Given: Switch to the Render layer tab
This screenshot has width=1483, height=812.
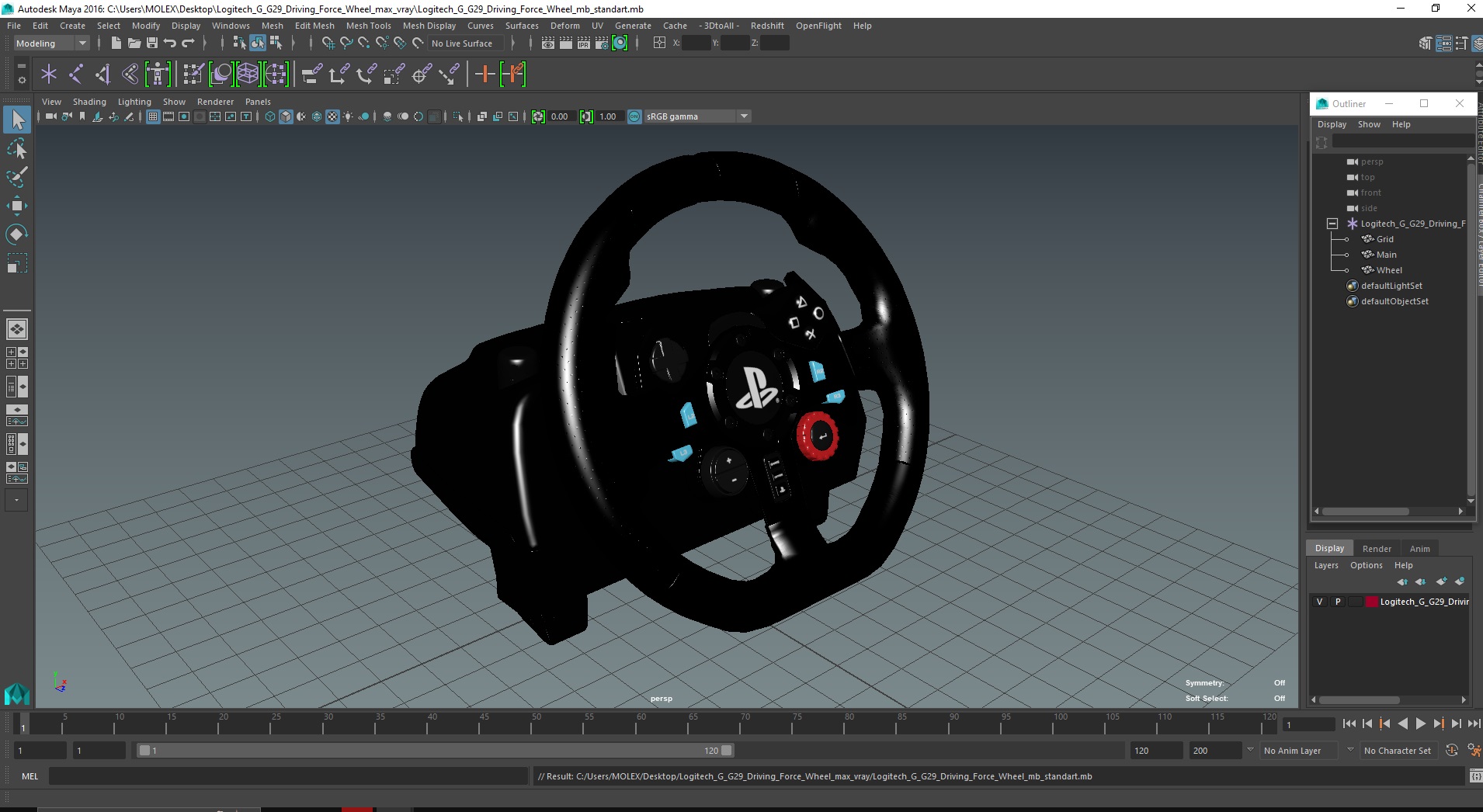Looking at the screenshot, I should click(x=1377, y=548).
